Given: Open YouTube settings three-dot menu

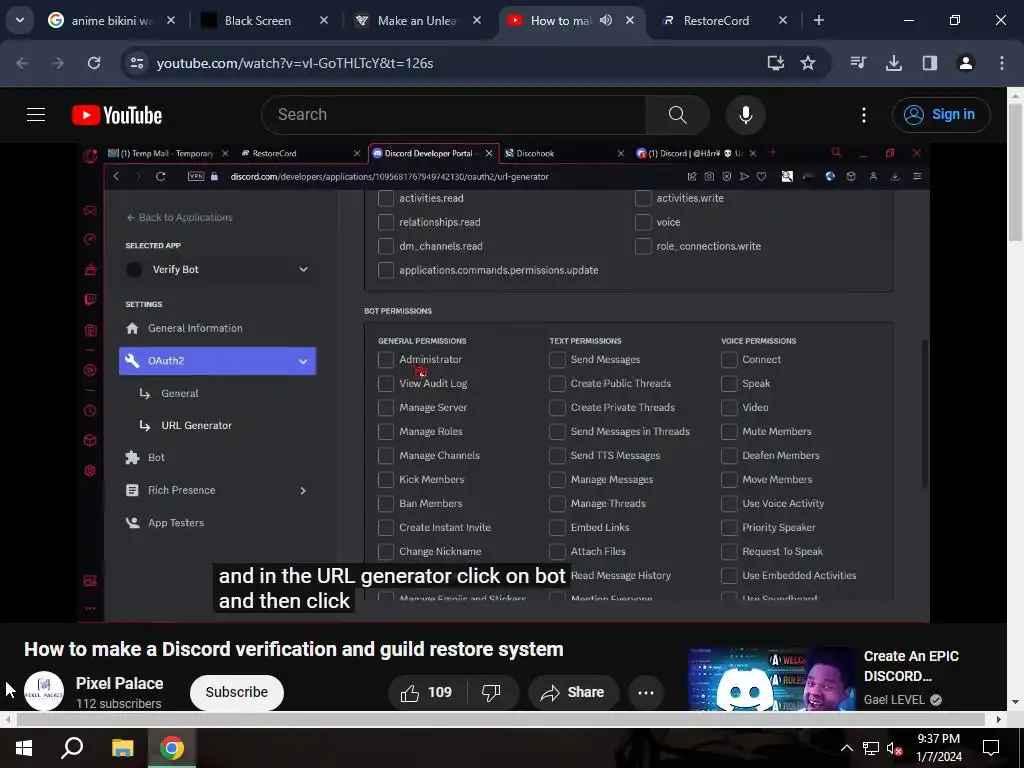Looking at the screenshot, I should click(x=863, y=115).
